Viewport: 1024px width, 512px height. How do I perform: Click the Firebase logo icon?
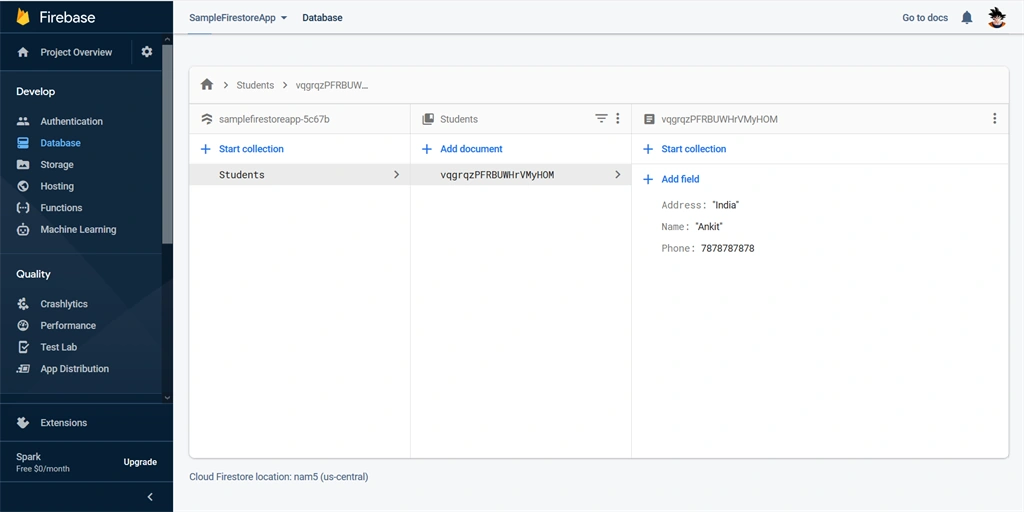coord(23,17)
